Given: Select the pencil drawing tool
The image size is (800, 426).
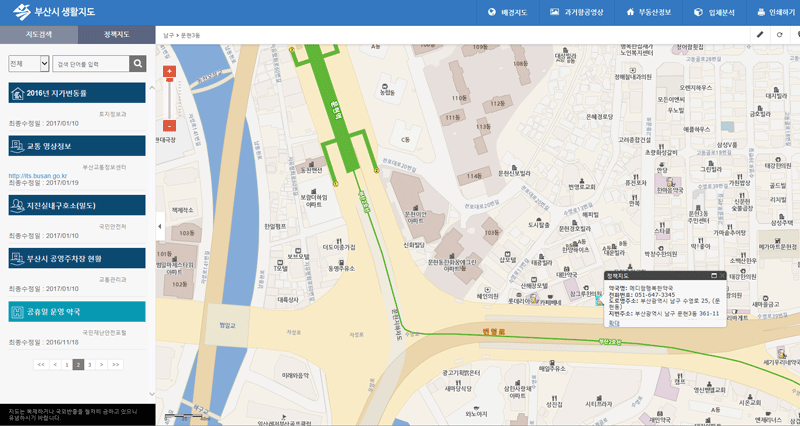Looking at the screenshot, I should [x=759, y=35].
